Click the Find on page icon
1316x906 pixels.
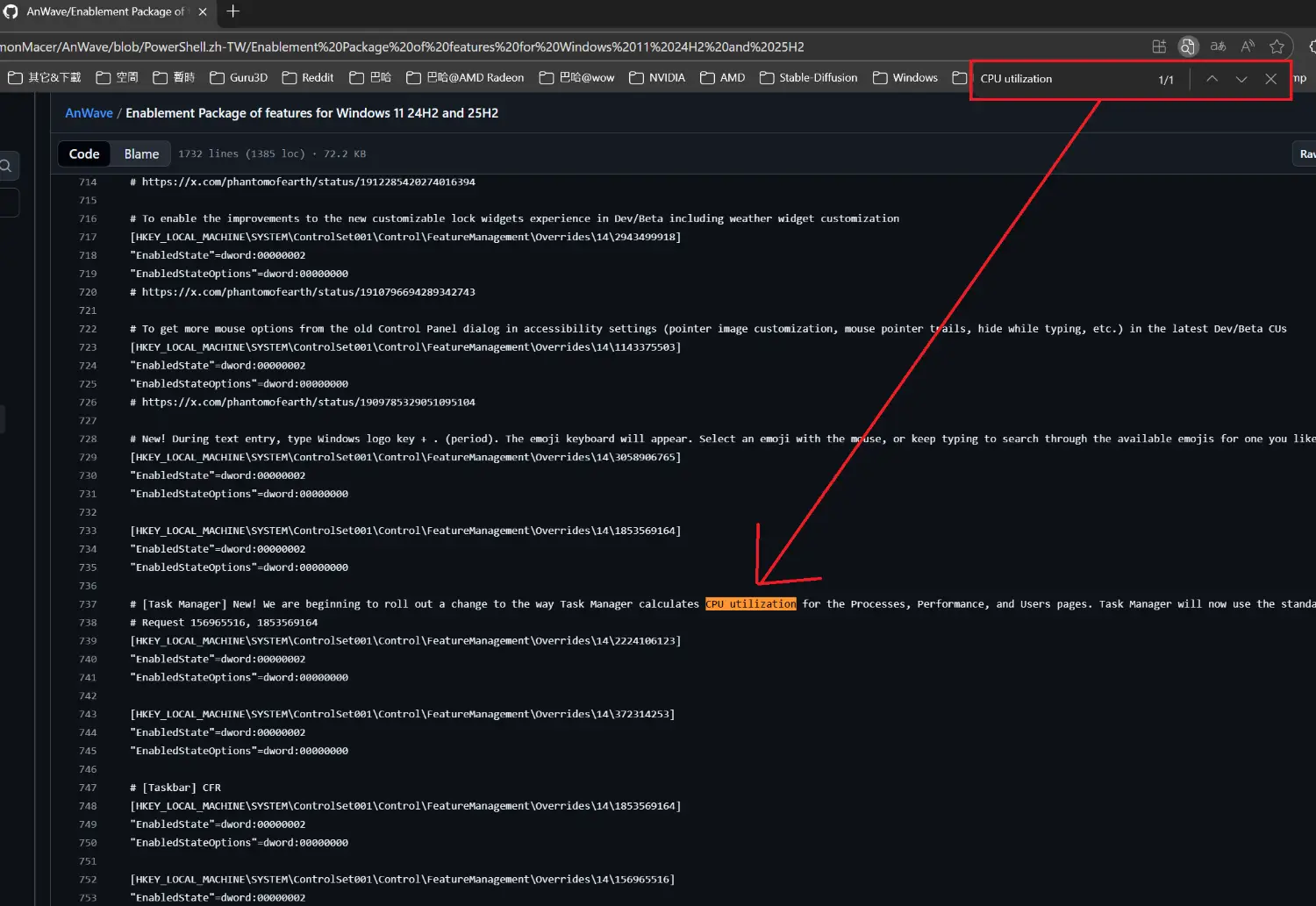(x=1188, y=46)
